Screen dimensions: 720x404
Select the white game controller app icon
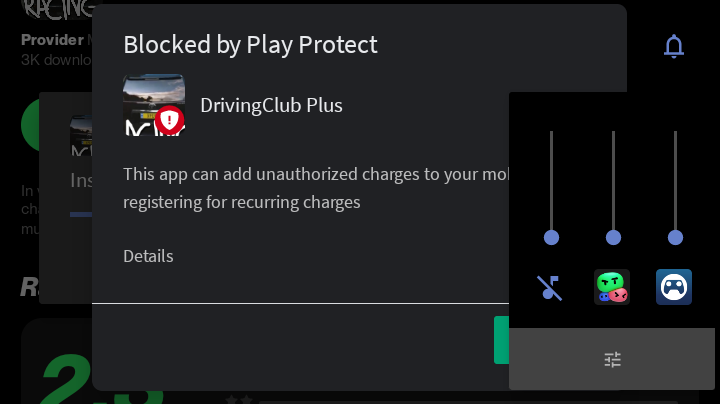click(x=674, y=287)
